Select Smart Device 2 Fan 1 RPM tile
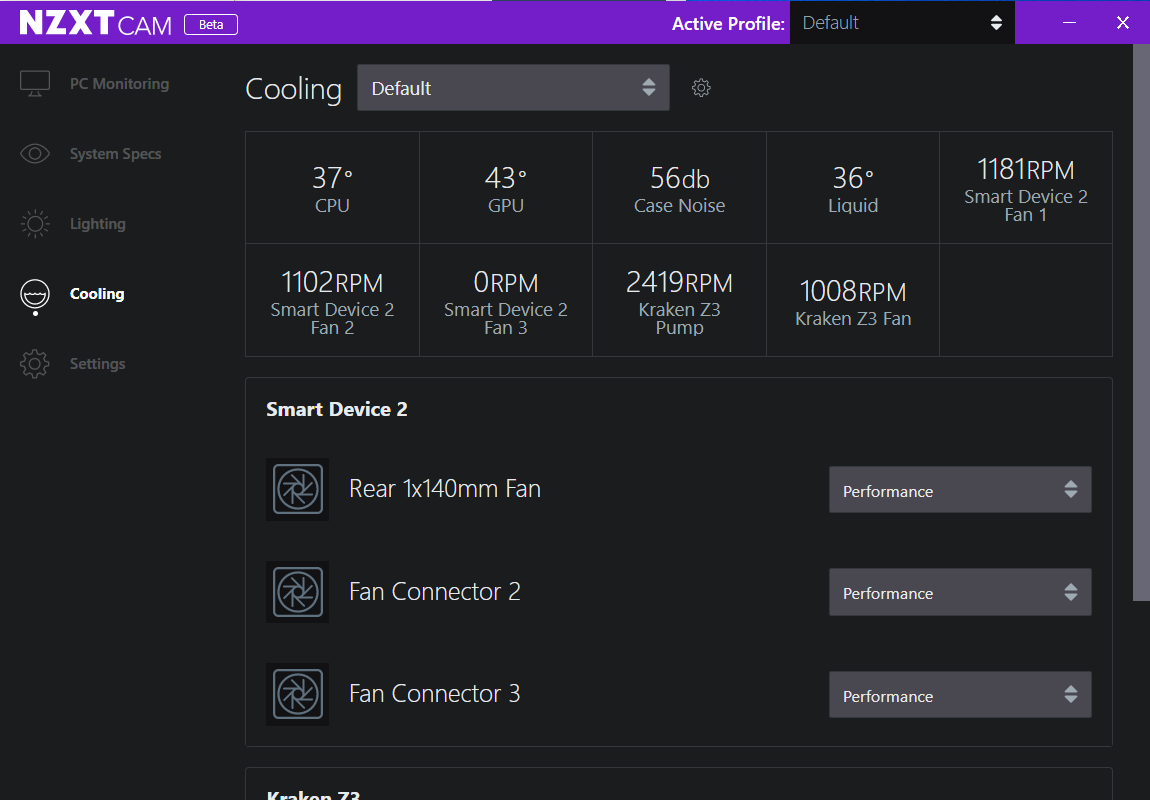 (x=1025, y=188)
